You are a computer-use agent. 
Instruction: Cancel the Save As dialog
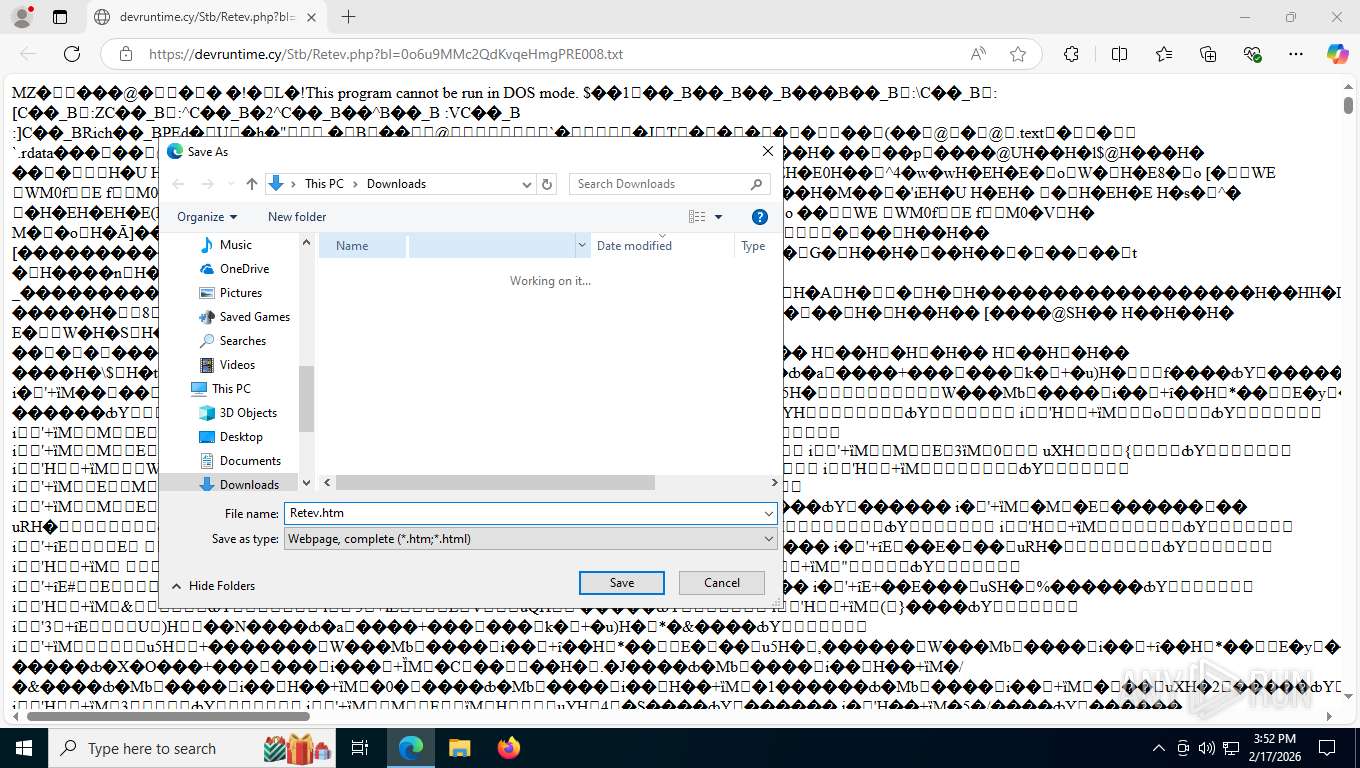722,583
